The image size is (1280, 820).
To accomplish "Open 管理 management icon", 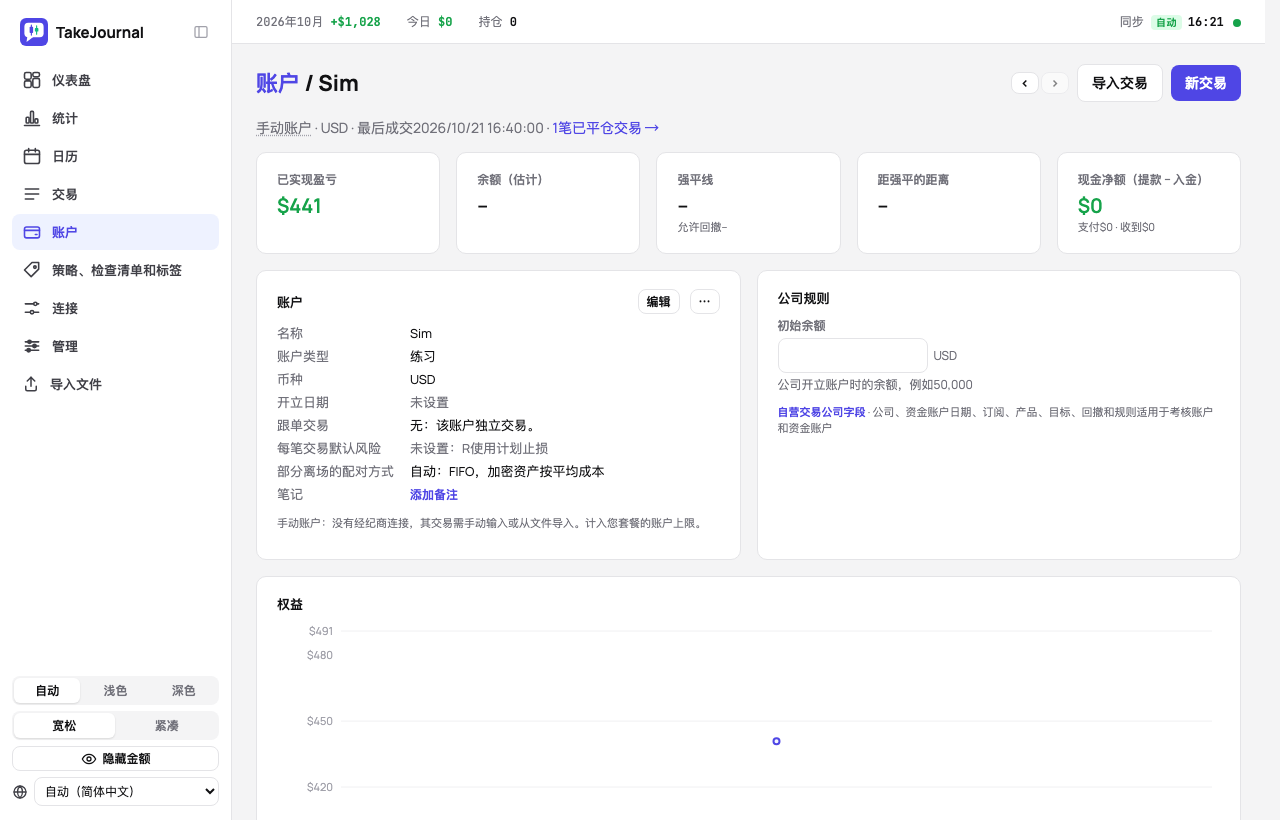I will pyautogui.click(x=32, y=346).
